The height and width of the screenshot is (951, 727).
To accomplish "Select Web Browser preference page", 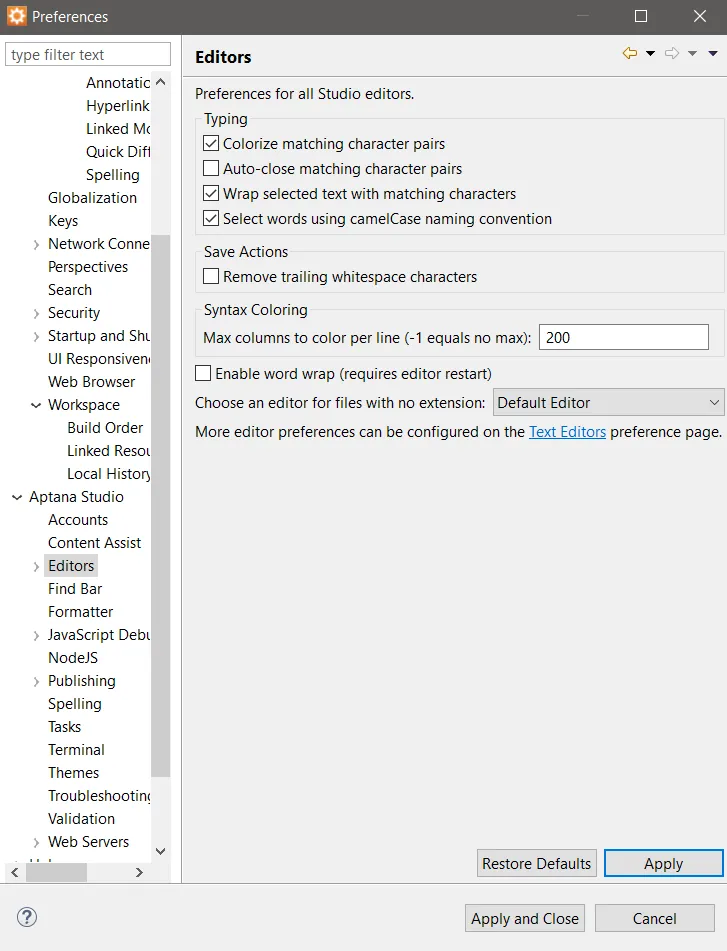I will click(x=92, y=381).
